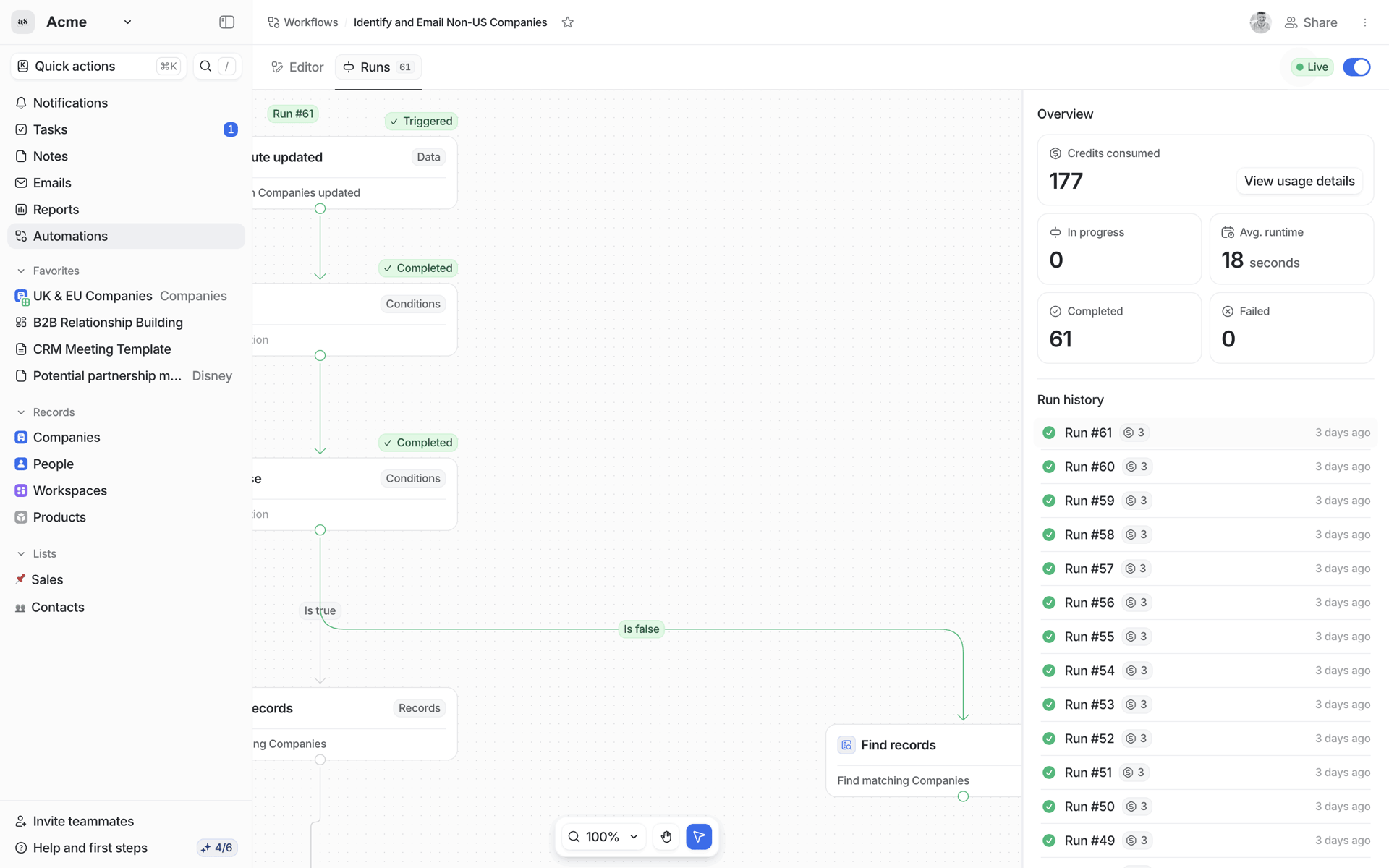Click the user avatar picture

pyautogui.click(x=1260, y=22)
